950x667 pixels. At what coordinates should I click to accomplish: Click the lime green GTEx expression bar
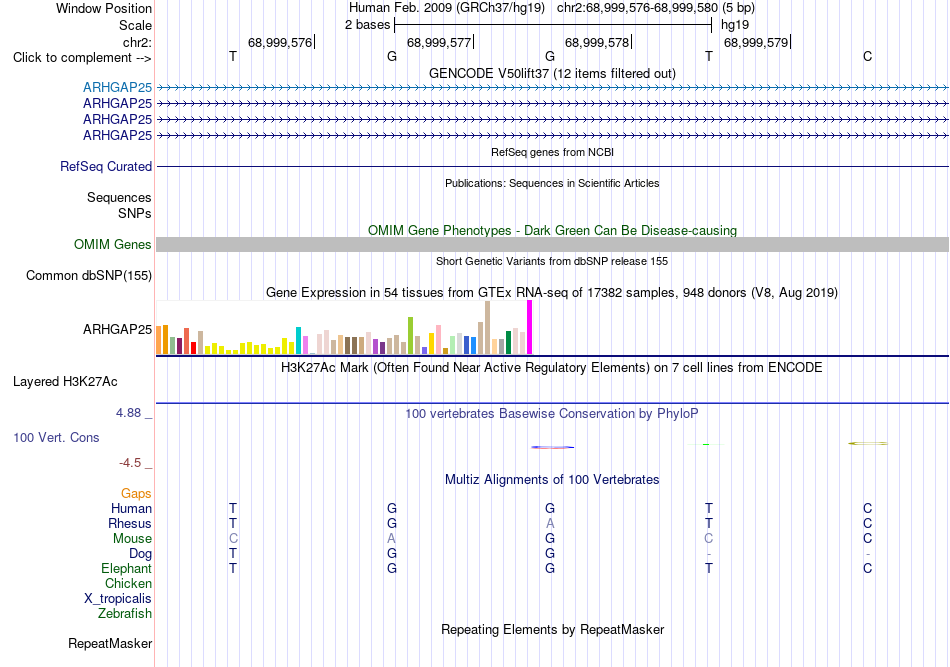click(x=410, y=335)
